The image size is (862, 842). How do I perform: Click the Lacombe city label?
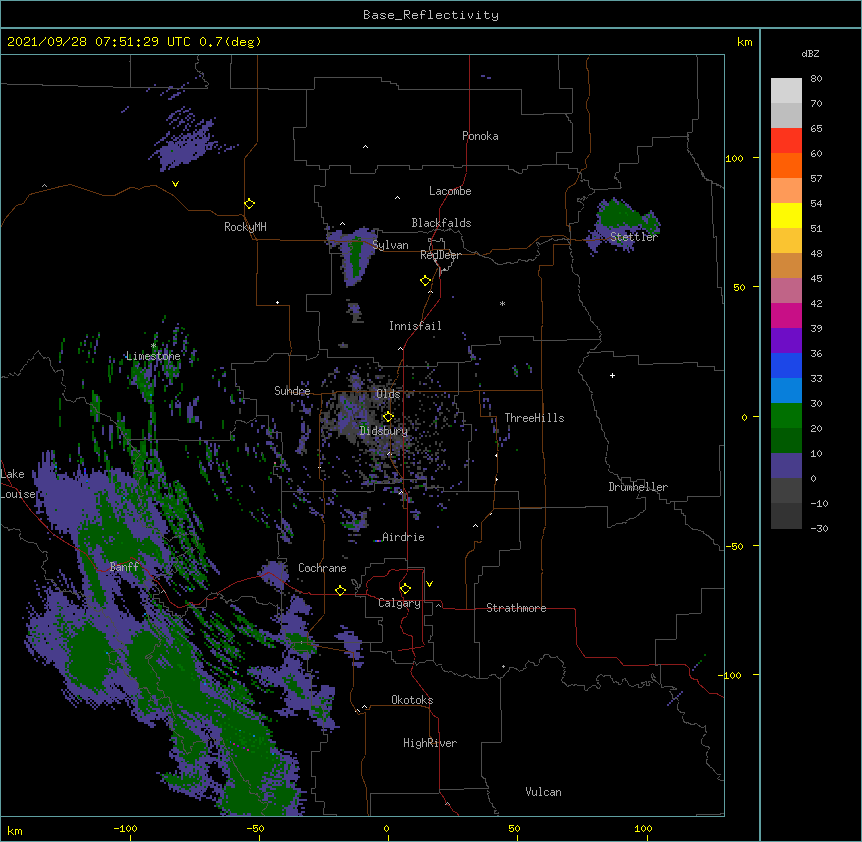pyautogui.click(x=450, y=191)
